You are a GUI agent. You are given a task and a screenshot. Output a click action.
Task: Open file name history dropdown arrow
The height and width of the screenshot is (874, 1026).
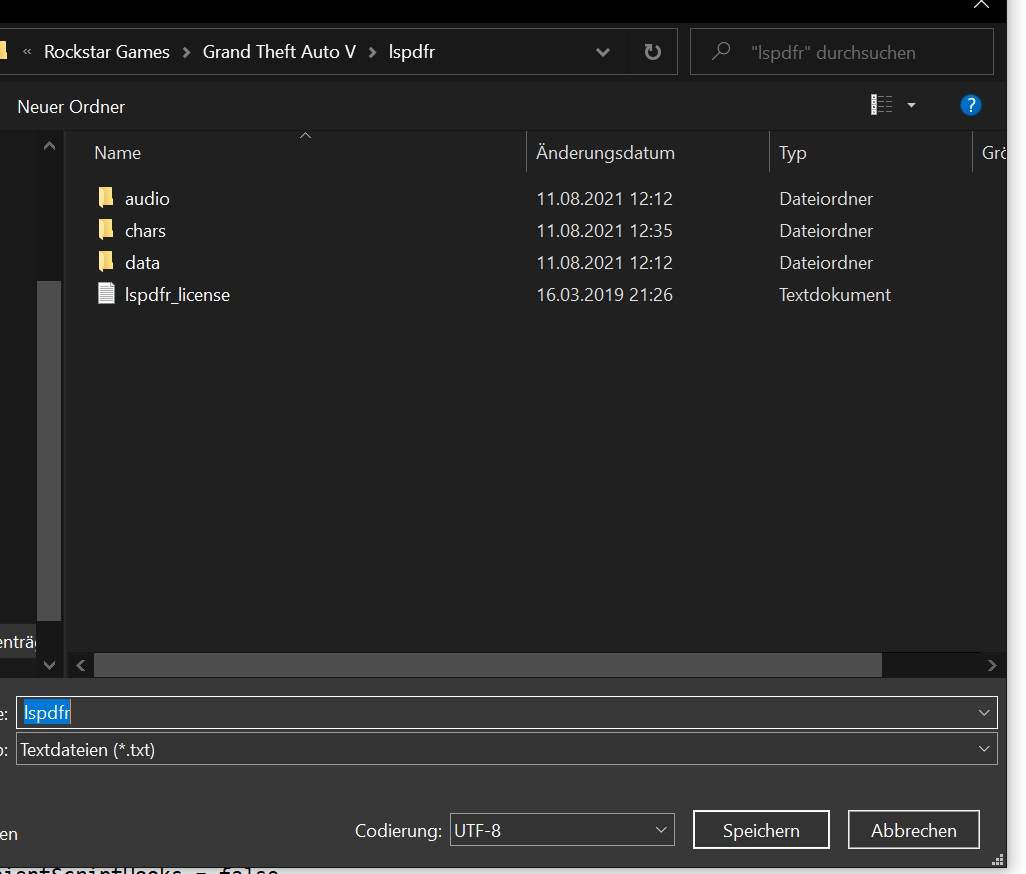[984, 712]
